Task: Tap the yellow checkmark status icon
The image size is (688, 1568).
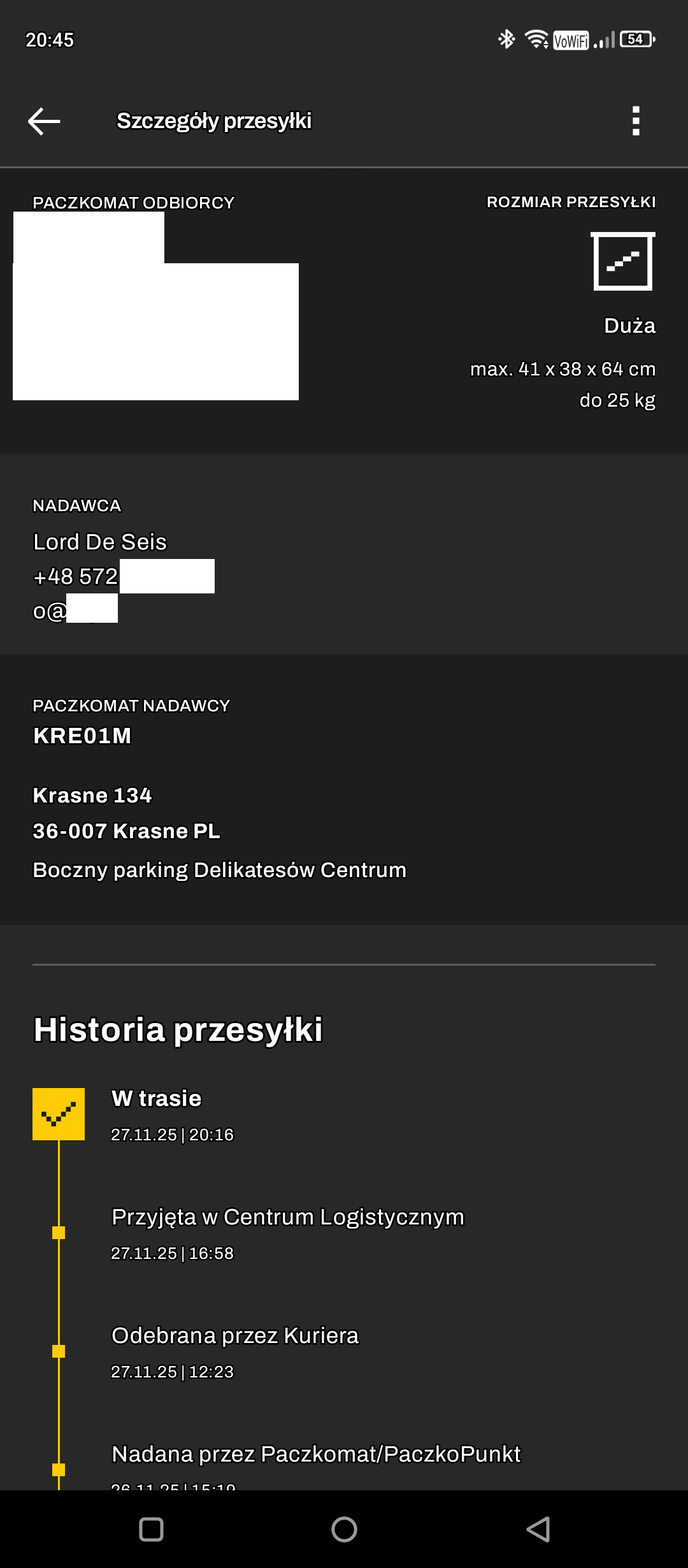Action: tap(59, 1114)
